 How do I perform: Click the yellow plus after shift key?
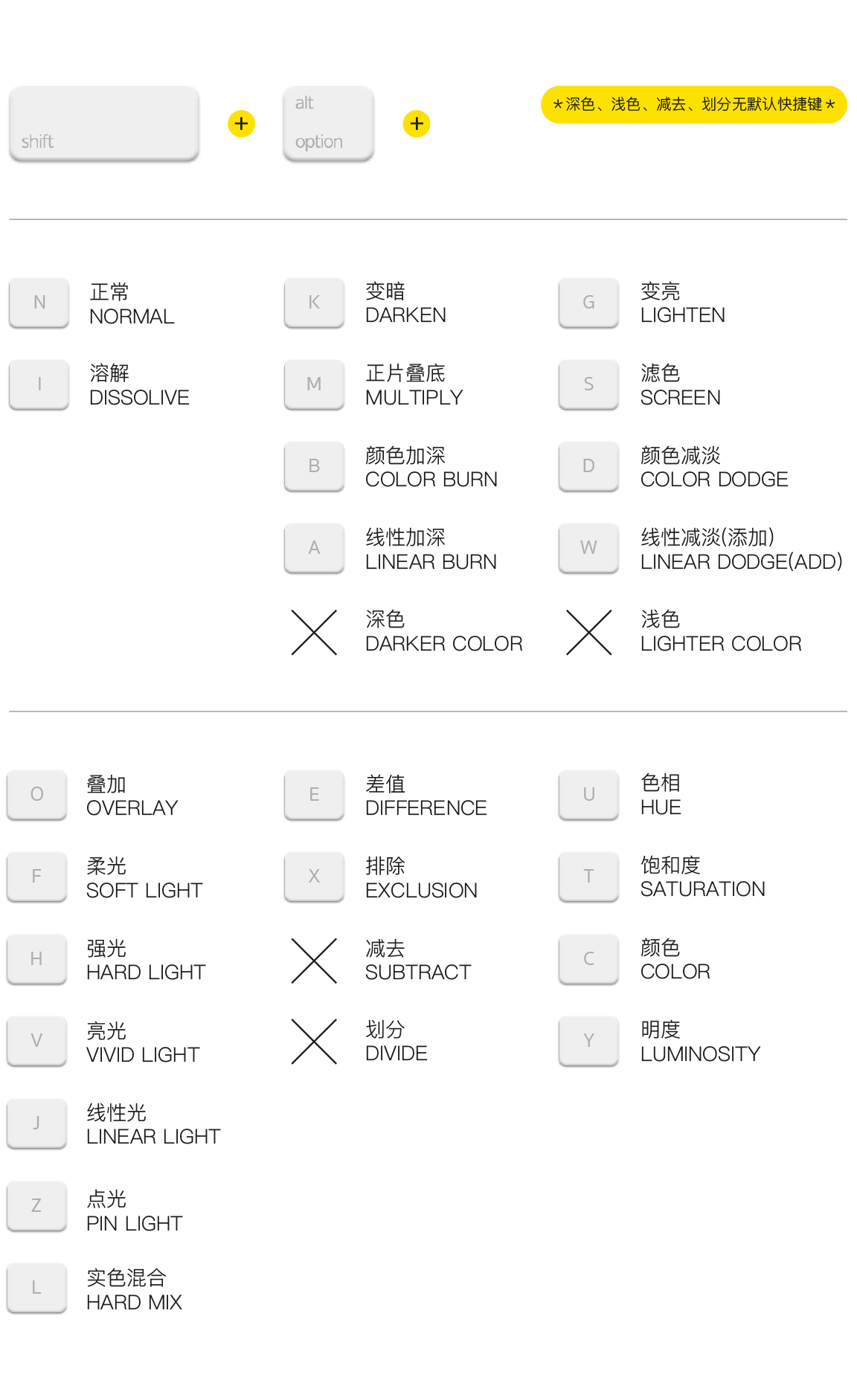pos(241,123)
